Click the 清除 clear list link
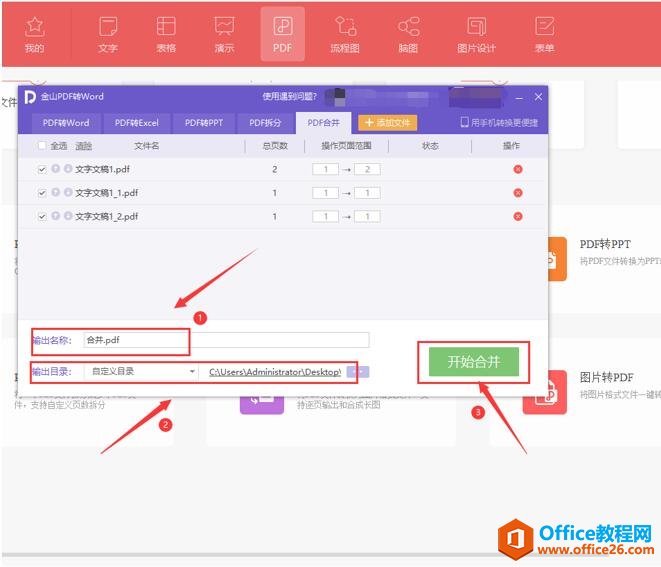 click(83, 146)
